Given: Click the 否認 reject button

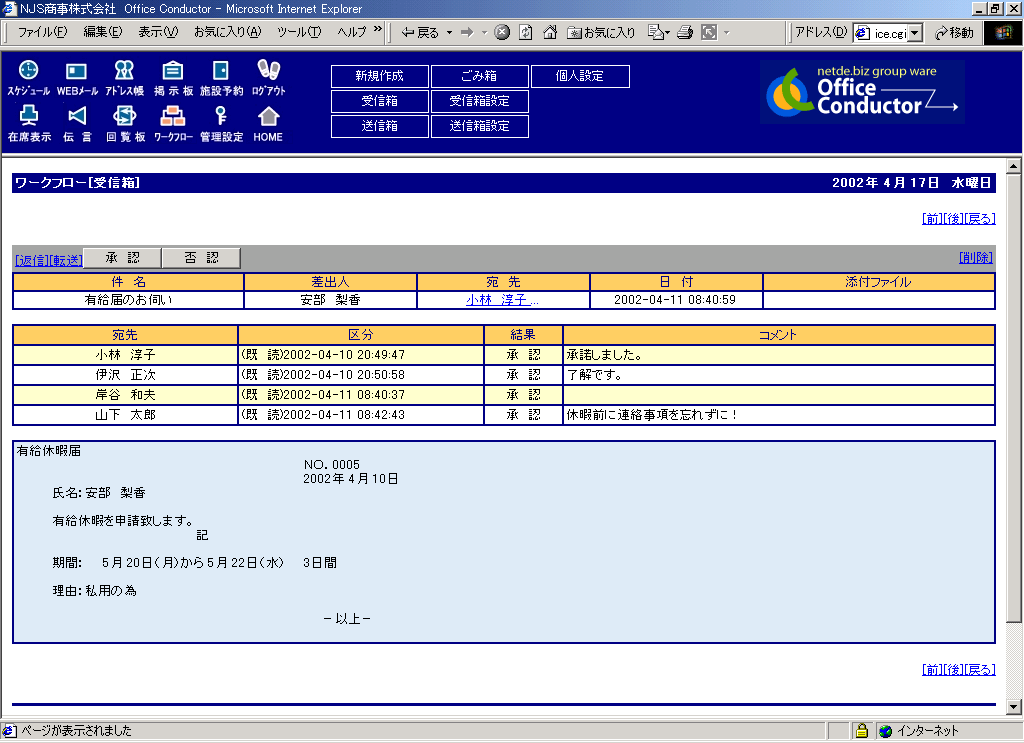Looking at the screenshot, I should pos(201,258).
